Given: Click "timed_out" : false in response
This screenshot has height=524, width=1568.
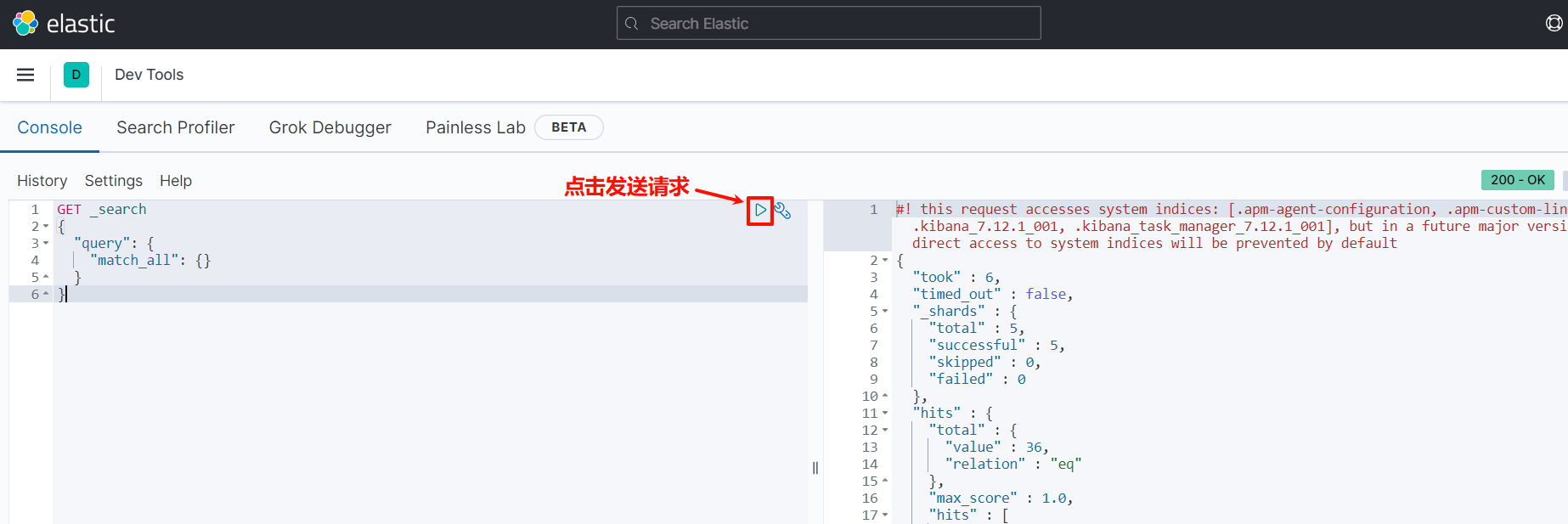Looking at the screenshot, I should [993, 295].
